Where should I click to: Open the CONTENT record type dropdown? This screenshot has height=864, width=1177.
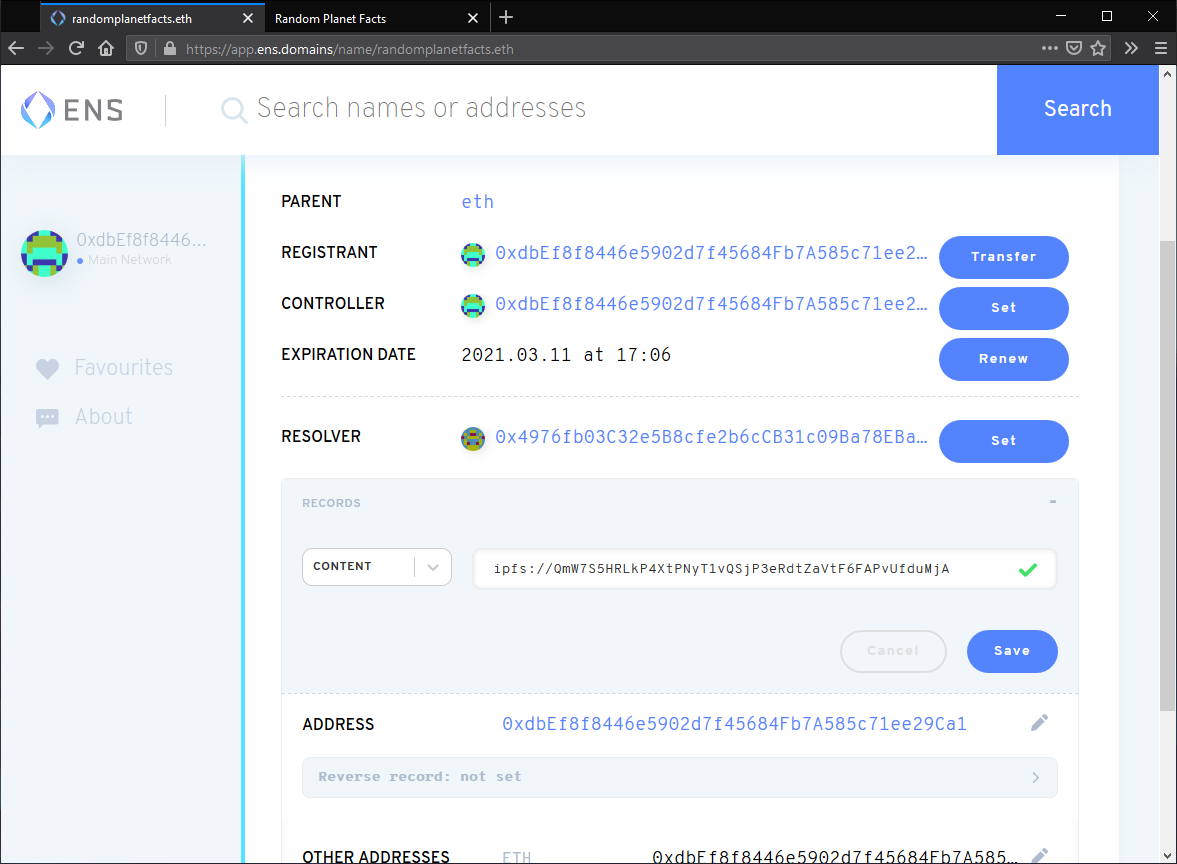tap(433, 566)
